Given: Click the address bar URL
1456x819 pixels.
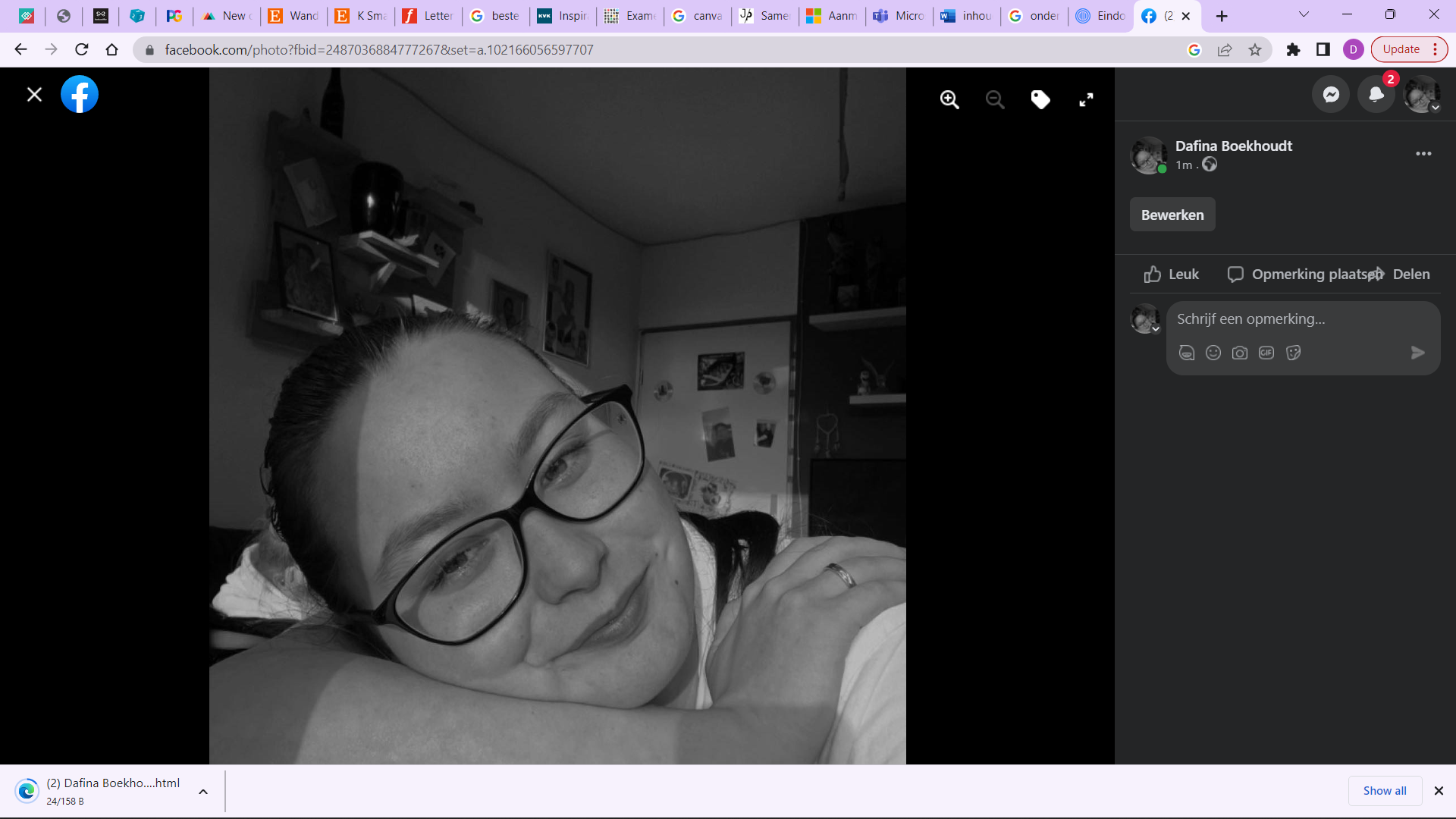Looking at the screenshot, I should tap(379, 49).
